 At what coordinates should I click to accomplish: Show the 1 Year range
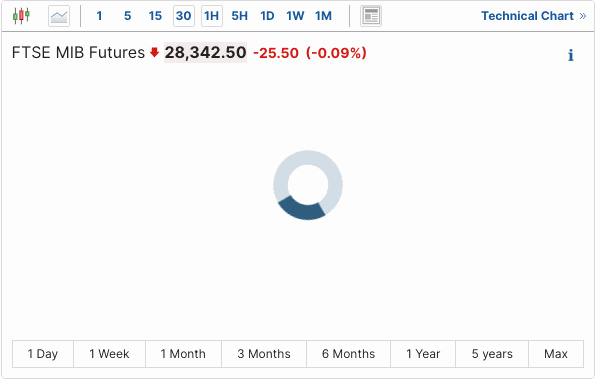(423, 354)
